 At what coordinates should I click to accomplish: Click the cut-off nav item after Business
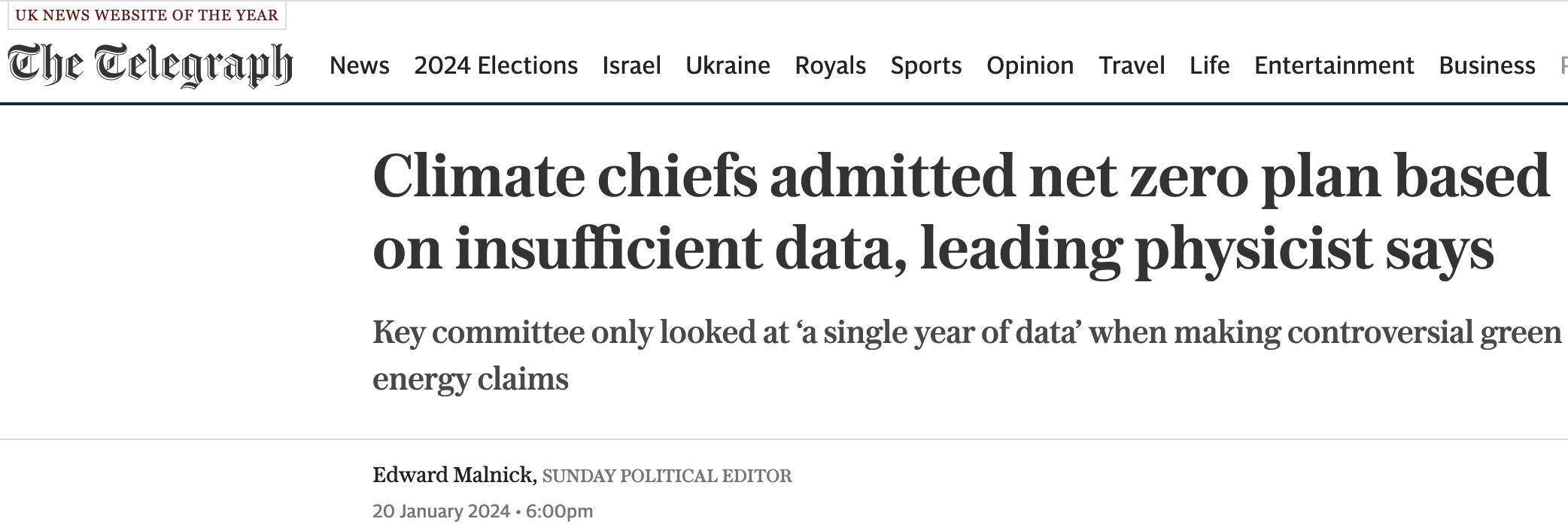coord(1563,66)
